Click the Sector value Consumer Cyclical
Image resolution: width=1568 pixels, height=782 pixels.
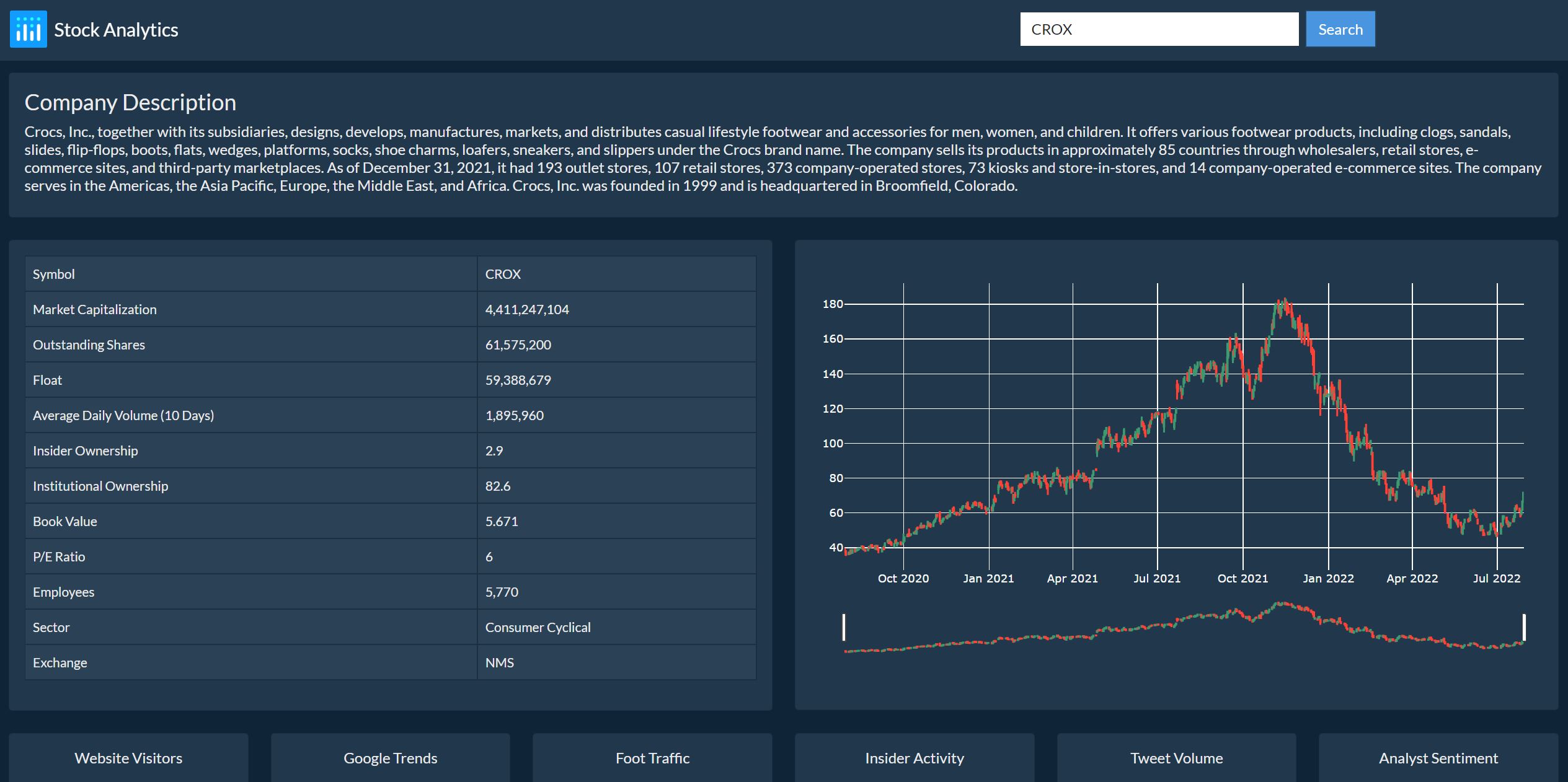click(538, 626)
